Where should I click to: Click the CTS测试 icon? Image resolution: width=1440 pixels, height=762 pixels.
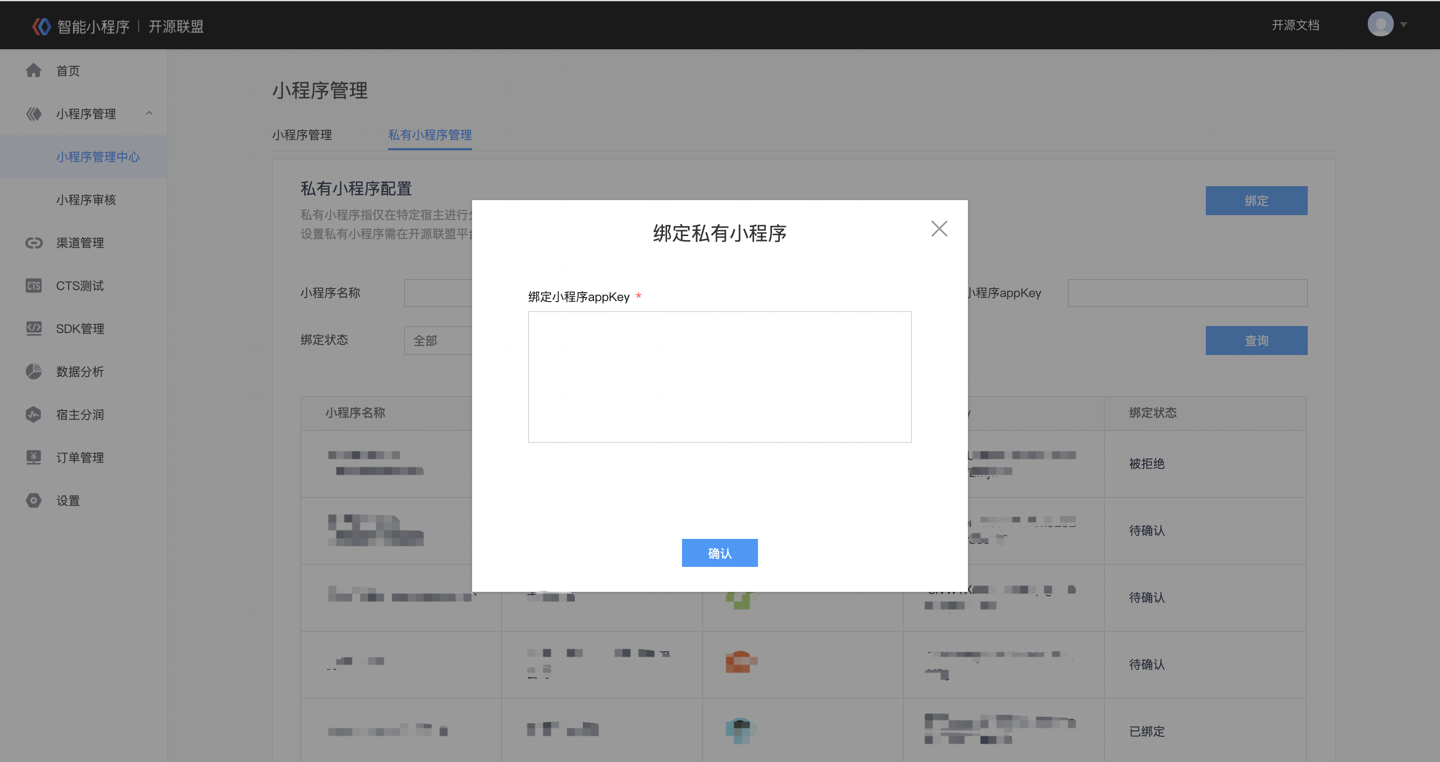[x=34, y=286]
